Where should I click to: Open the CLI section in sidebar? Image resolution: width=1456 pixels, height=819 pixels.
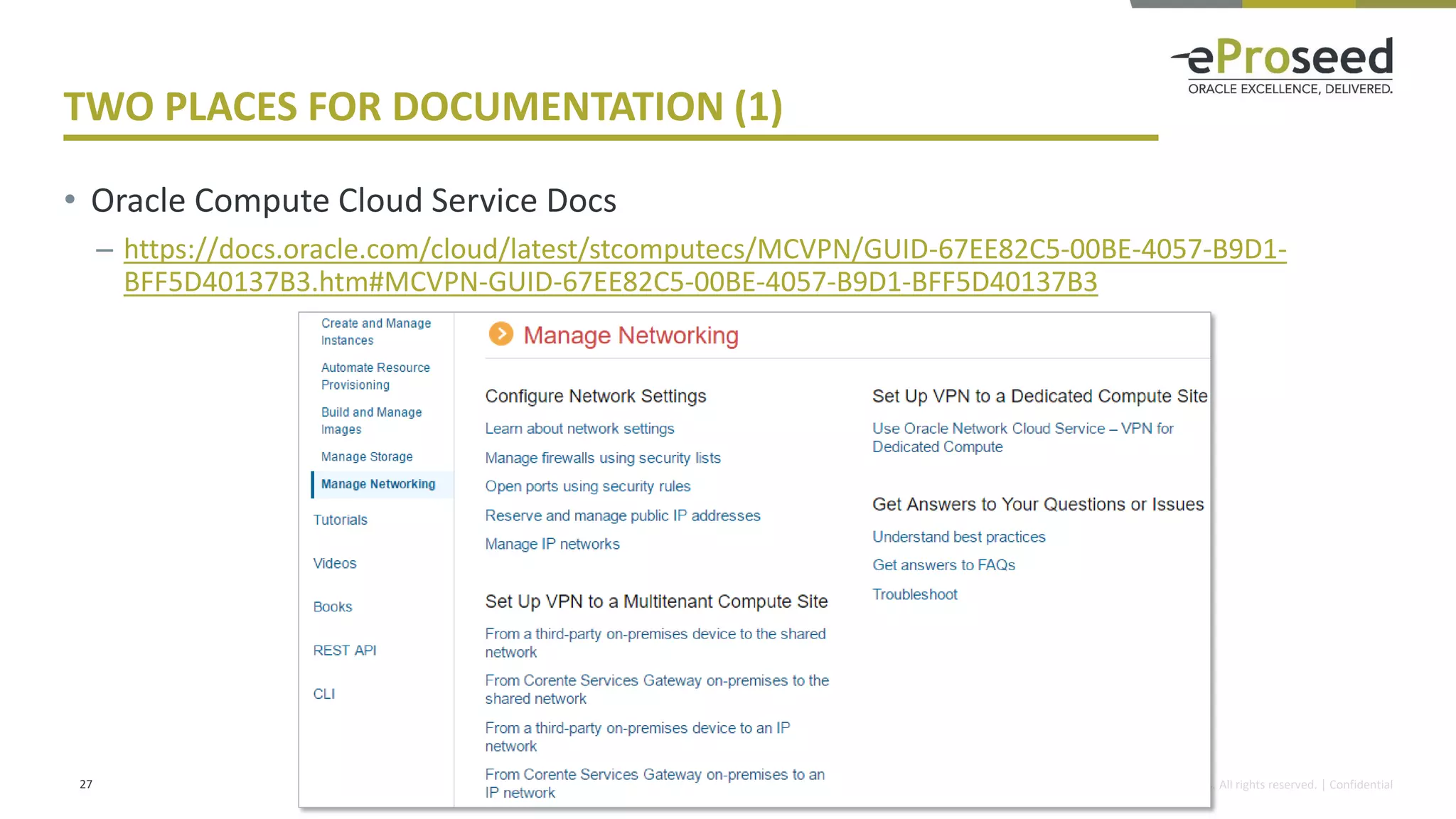pyautogui.click(x=323, y=694)
